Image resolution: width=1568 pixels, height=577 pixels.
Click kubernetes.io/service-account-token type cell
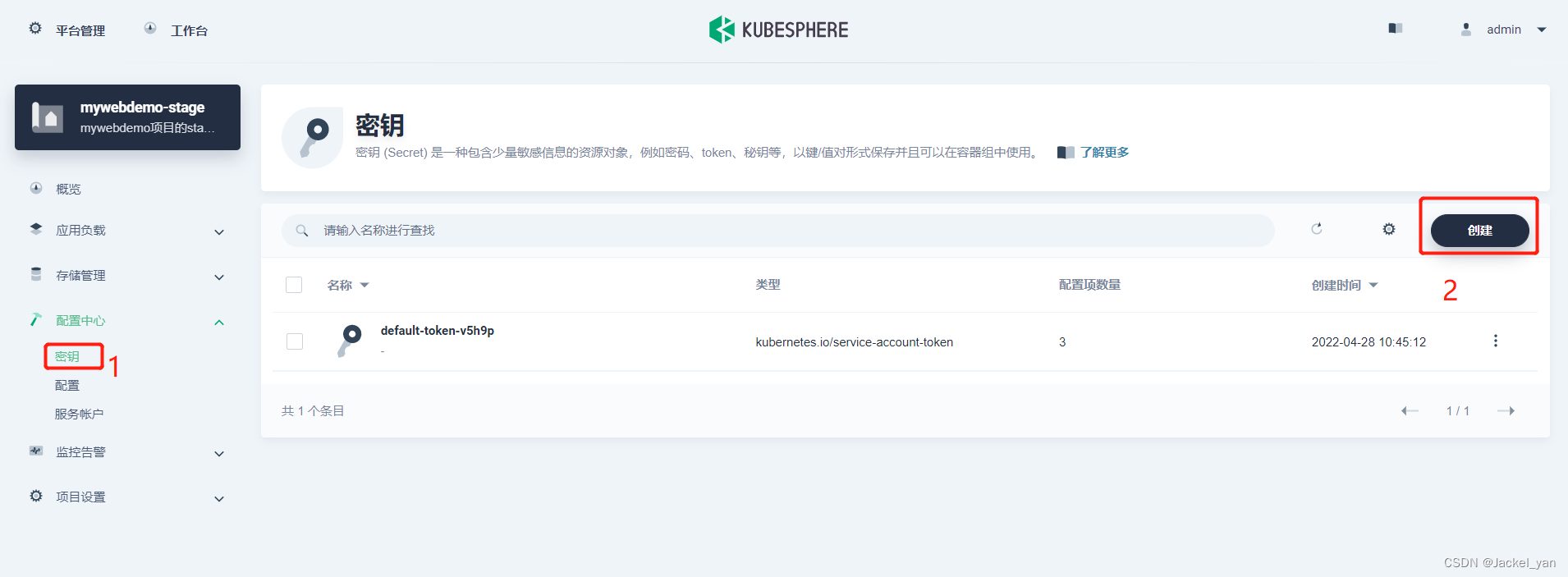854,342
